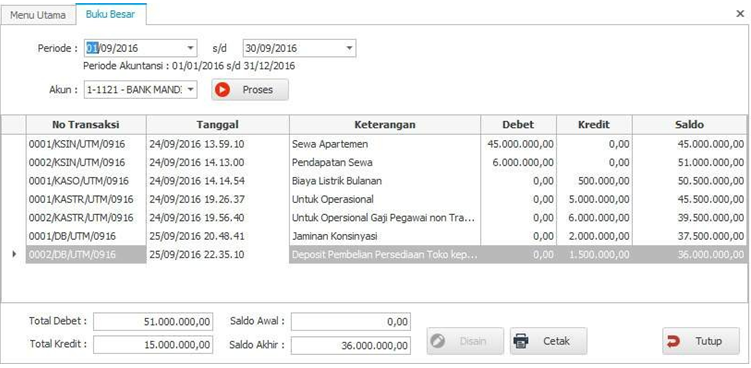Click the No Transaksi column header
The width and height of the screenshot is (751, 368).
click(x=86, y=125)
